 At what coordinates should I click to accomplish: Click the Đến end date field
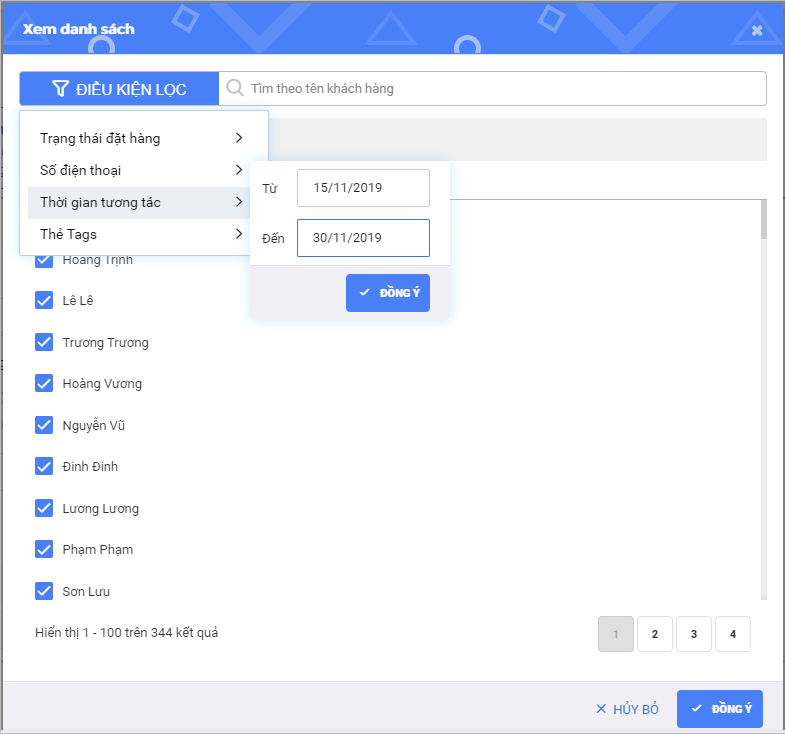pos(363,238)
